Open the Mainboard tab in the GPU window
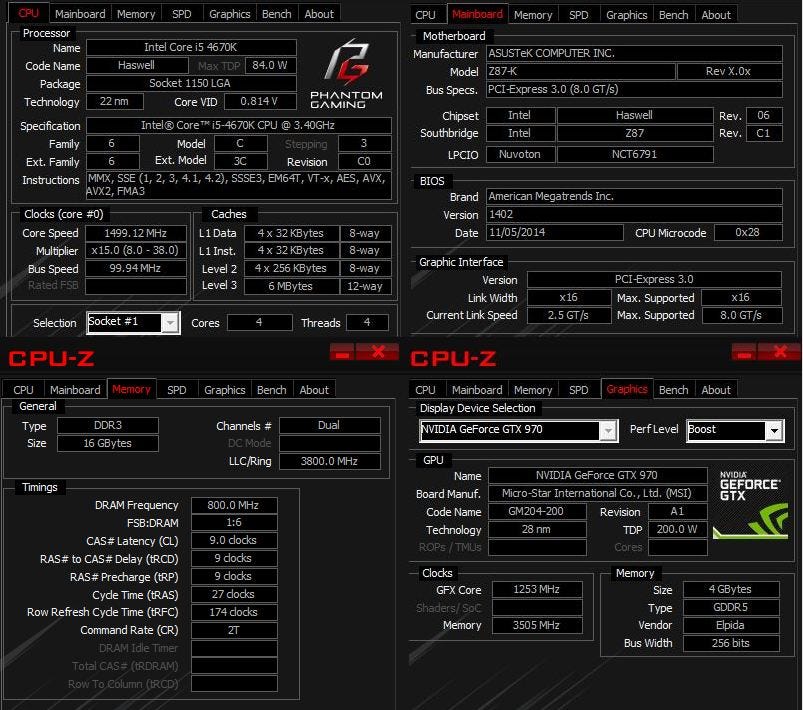Image resolution: width=803 pixels, height=710 pixels. point(477,390)
